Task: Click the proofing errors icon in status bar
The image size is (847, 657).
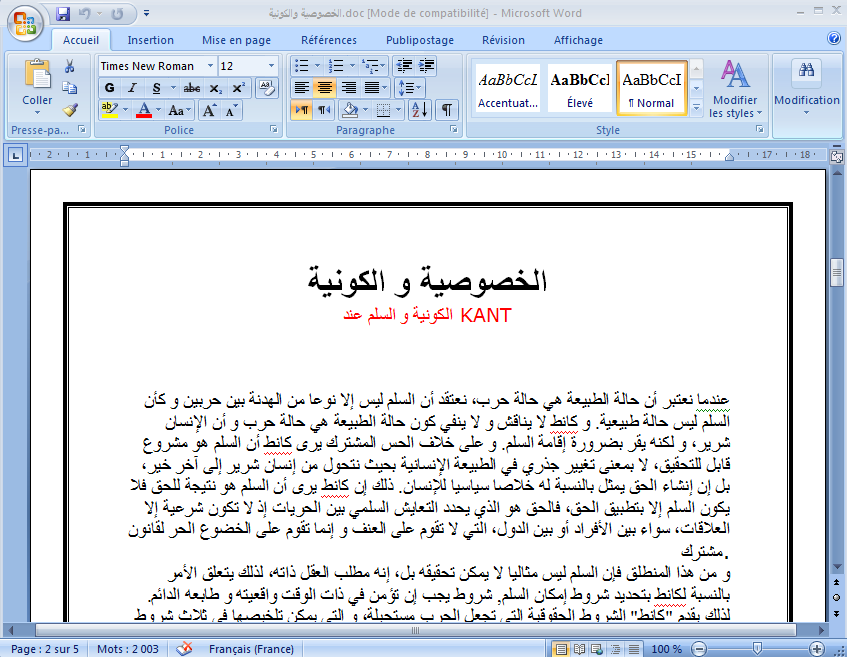Action: (x=184, y=648)
